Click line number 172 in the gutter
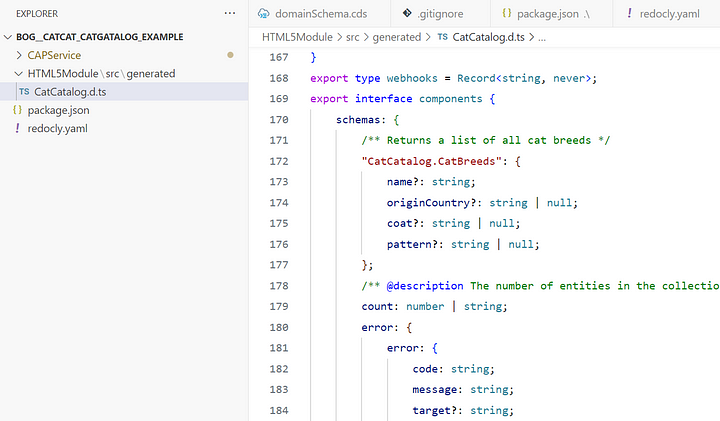720x421 pixels. [279, 161]
